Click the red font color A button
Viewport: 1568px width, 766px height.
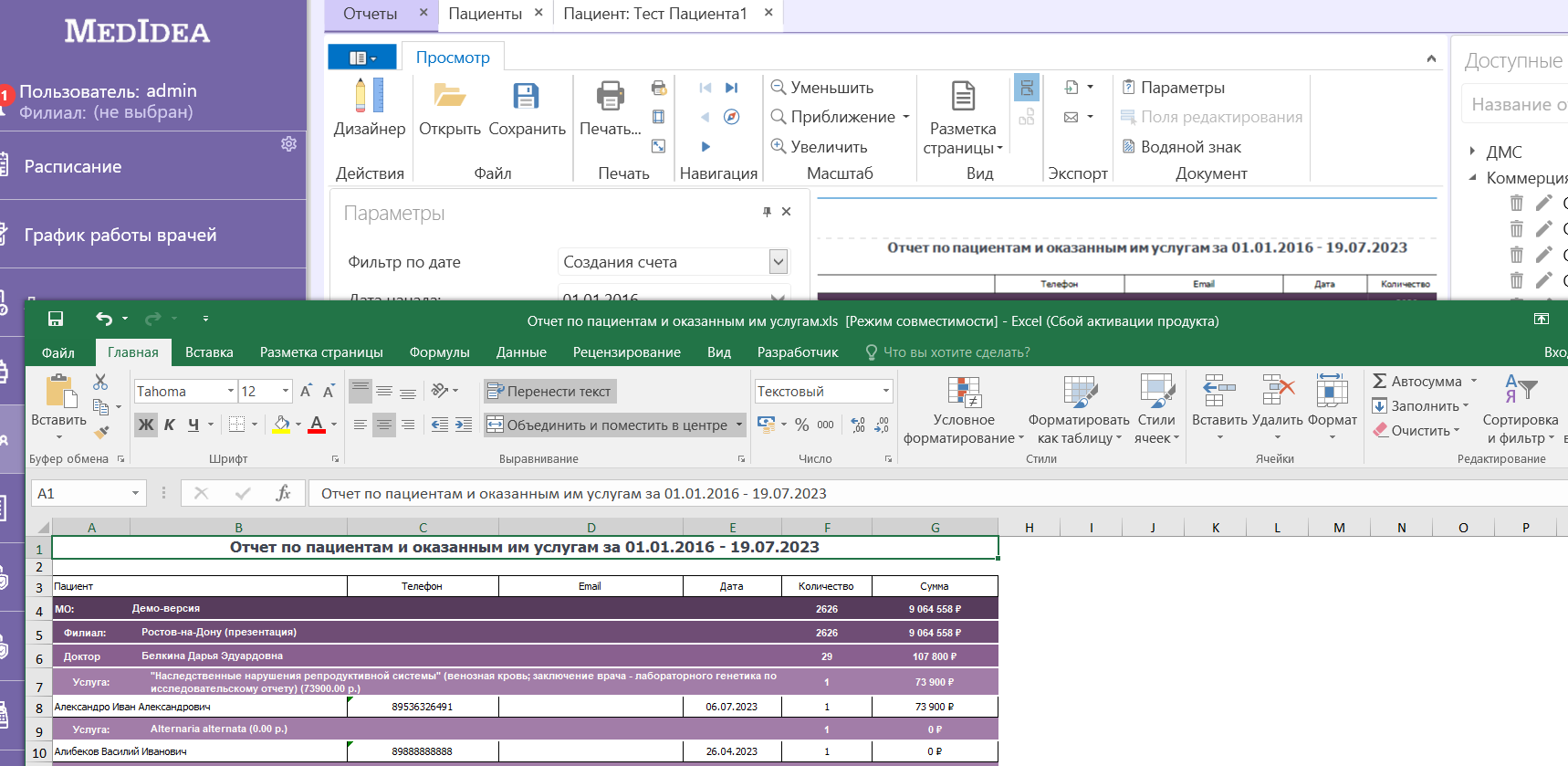point(317,425)
